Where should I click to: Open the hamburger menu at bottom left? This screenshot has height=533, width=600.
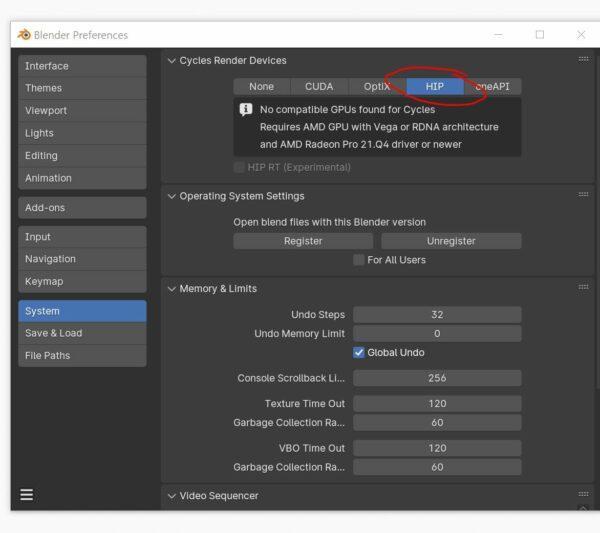pyautogui.click(x=26, y=495)
